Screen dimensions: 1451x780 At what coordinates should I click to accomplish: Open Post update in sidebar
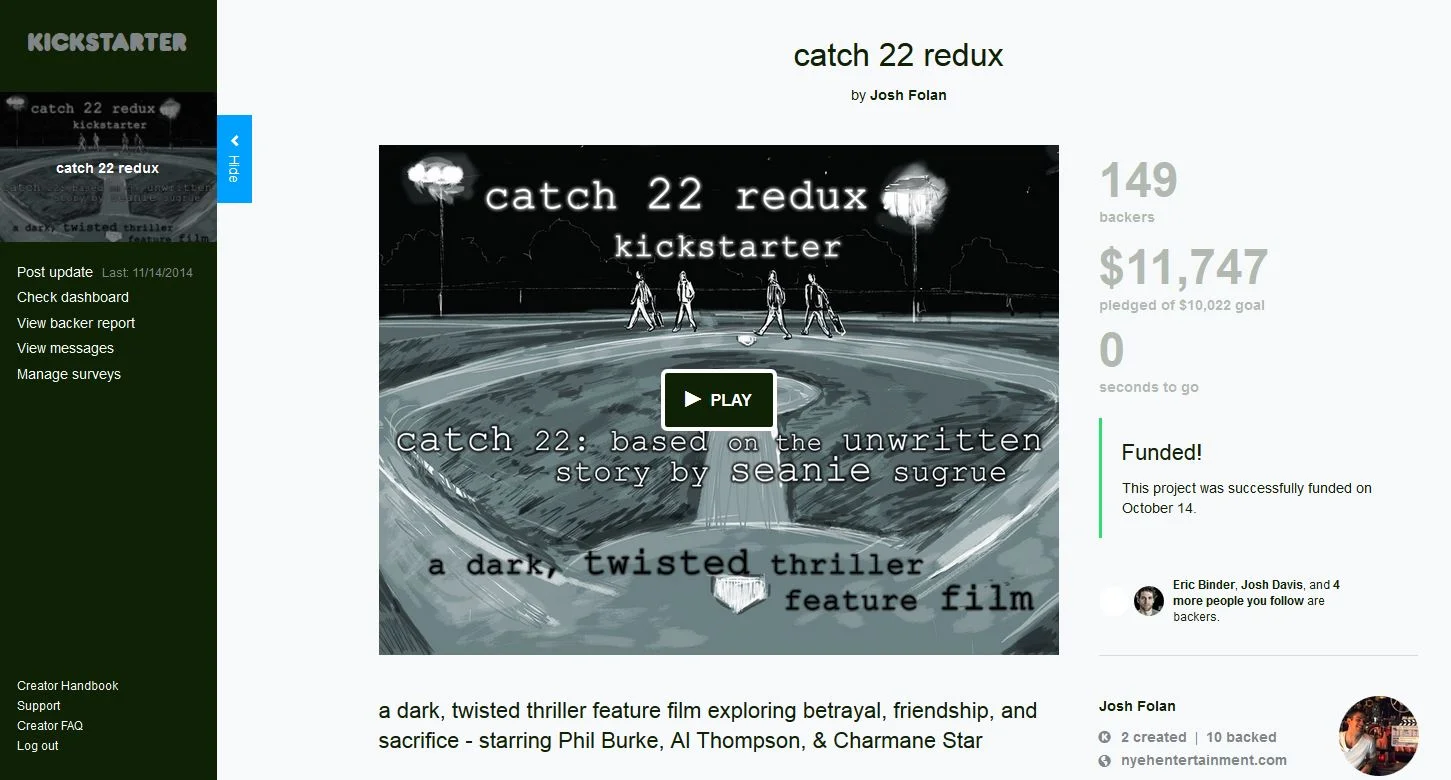pos(55,272)
